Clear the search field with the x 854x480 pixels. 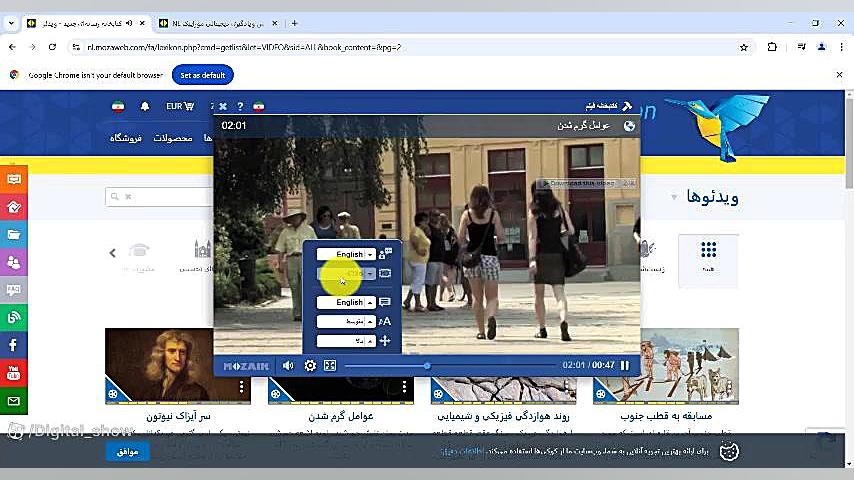(129, 197)
